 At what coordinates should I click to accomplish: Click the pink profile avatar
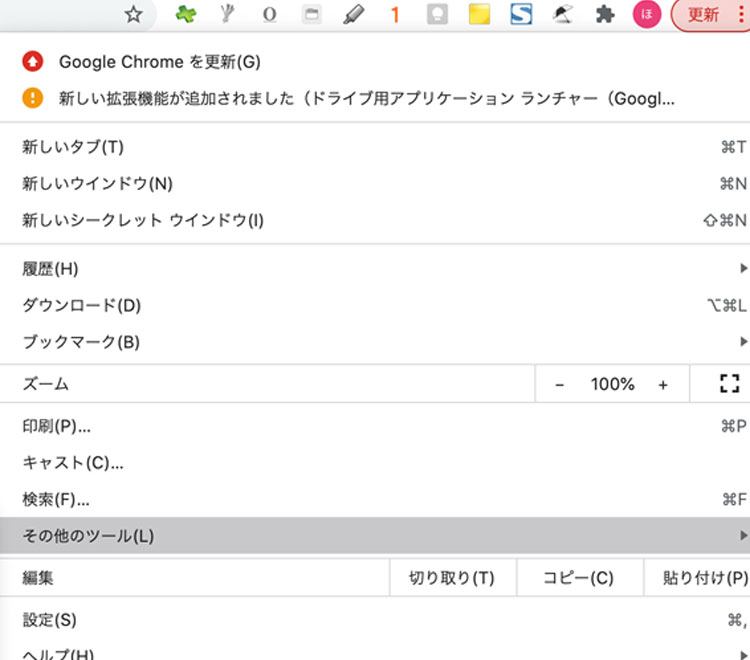647,15
